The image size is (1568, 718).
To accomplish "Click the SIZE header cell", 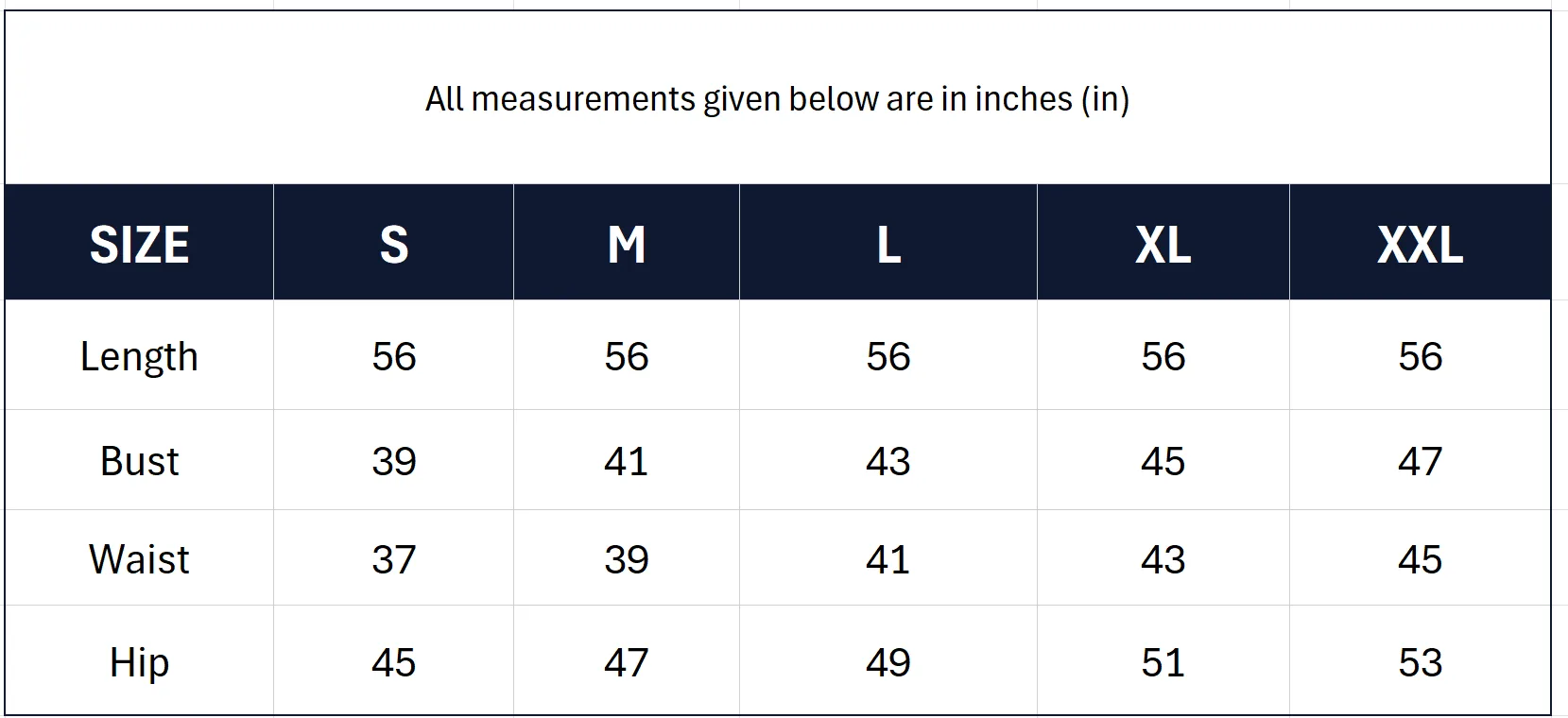I will (x=139, y=245).
